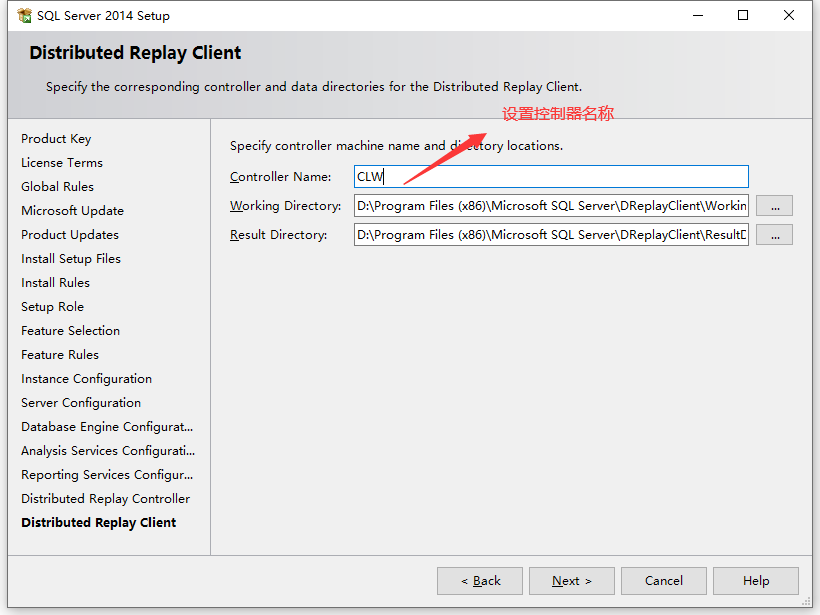
Task: Select the Database Engine Configuration step
Action: click(x=107, y=427)
